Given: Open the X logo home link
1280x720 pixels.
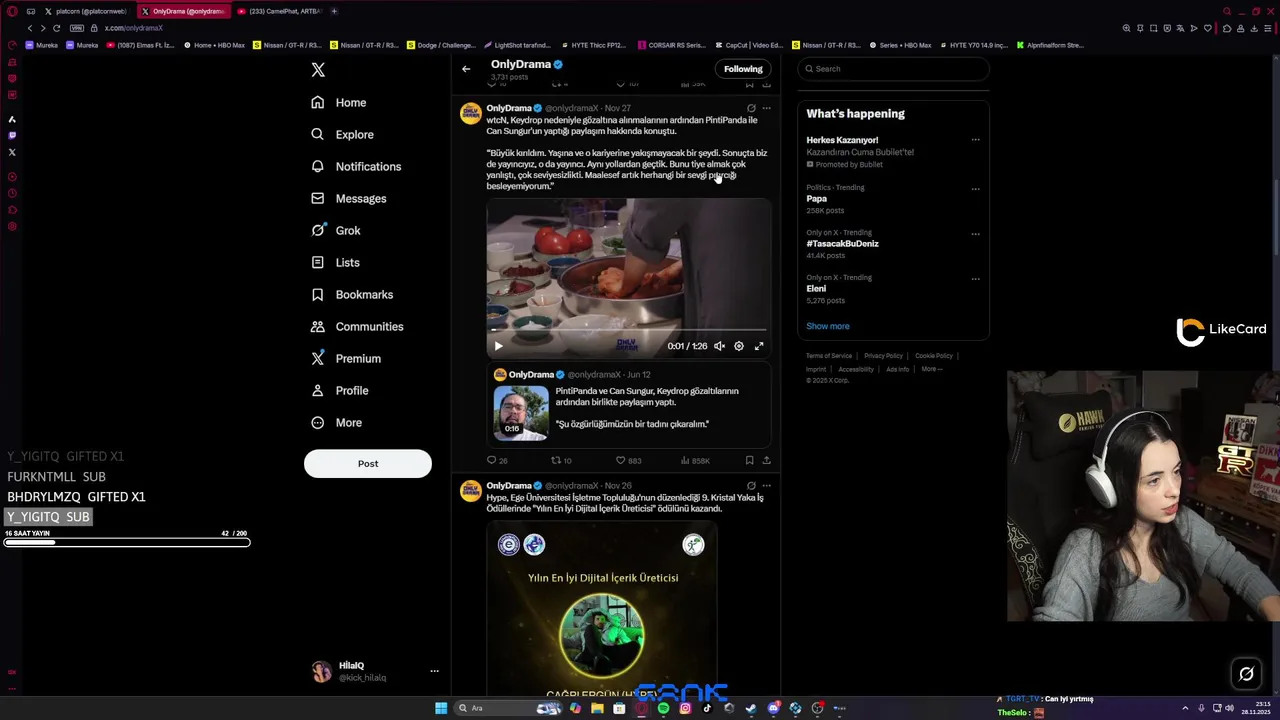Looking at the screenshot, I should point(318,70).
